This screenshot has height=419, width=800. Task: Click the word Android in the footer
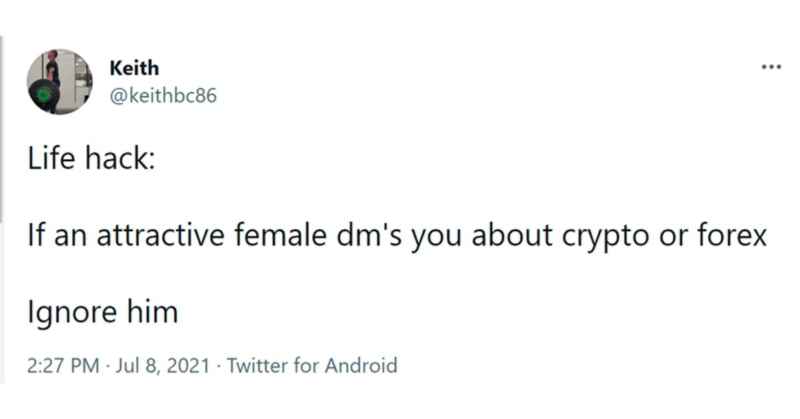pyautogui.click(x=361, y=365)
